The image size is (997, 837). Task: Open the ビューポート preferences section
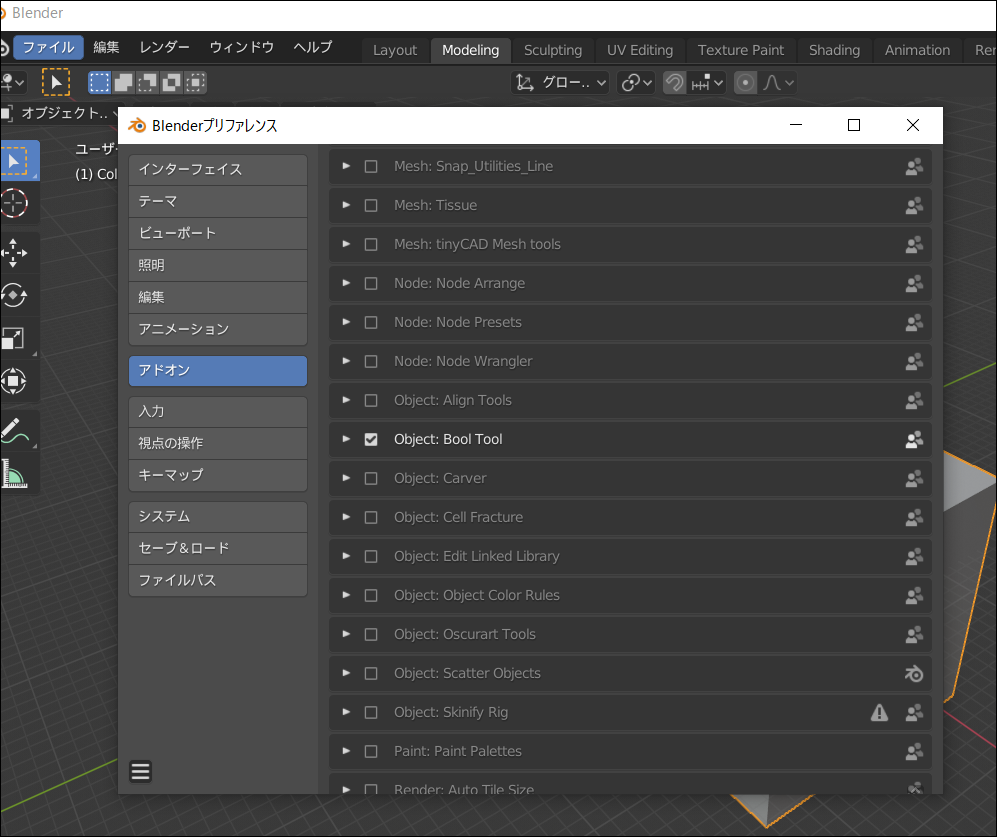click(218, 233)
